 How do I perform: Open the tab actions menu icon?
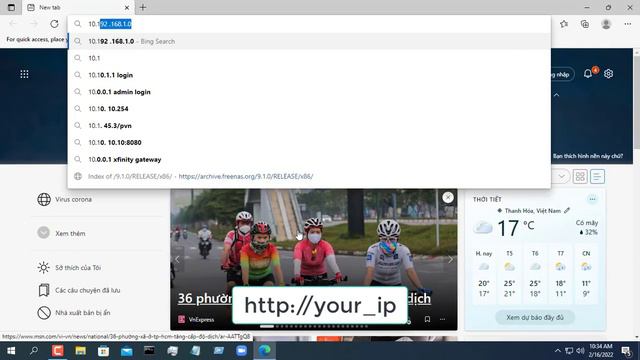click(x=11, y=7)
